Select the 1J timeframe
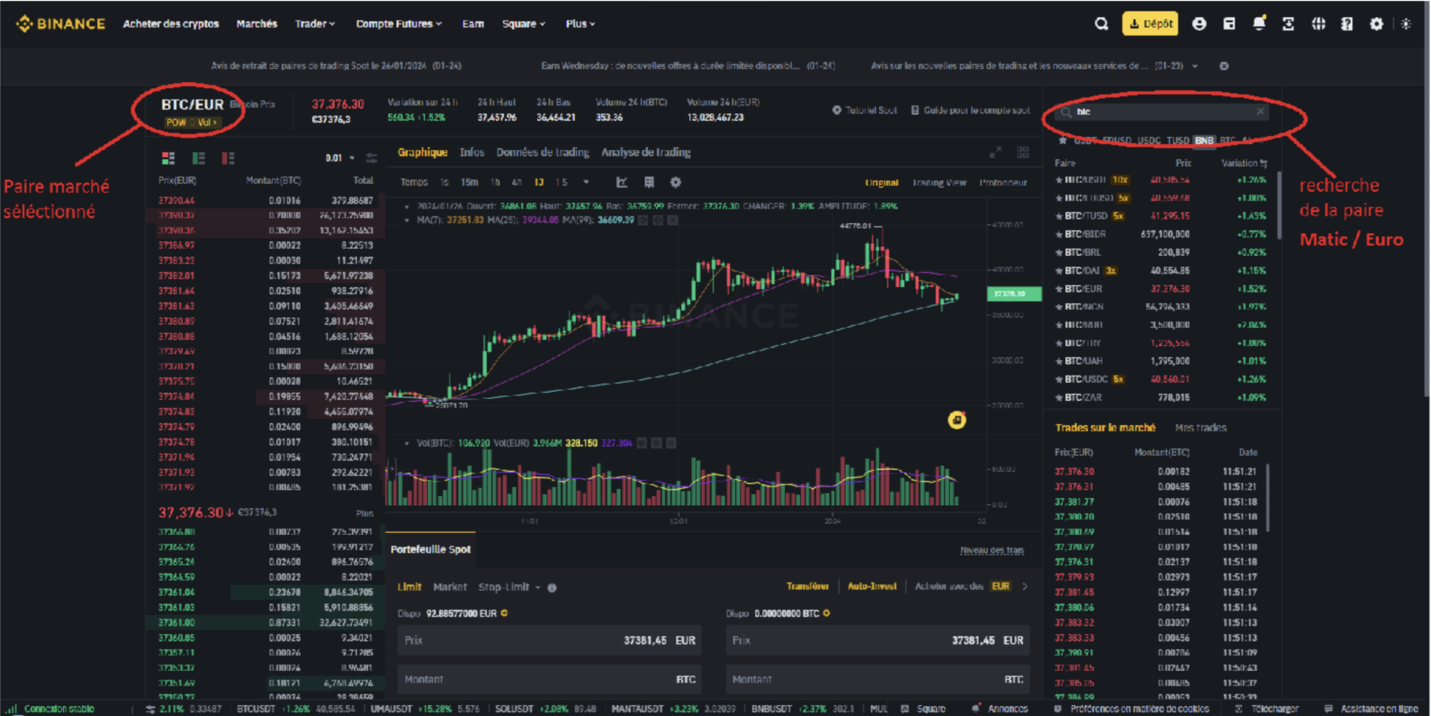Image resolution: width=1431 pixels, height=716 pixels. point(539,182)
